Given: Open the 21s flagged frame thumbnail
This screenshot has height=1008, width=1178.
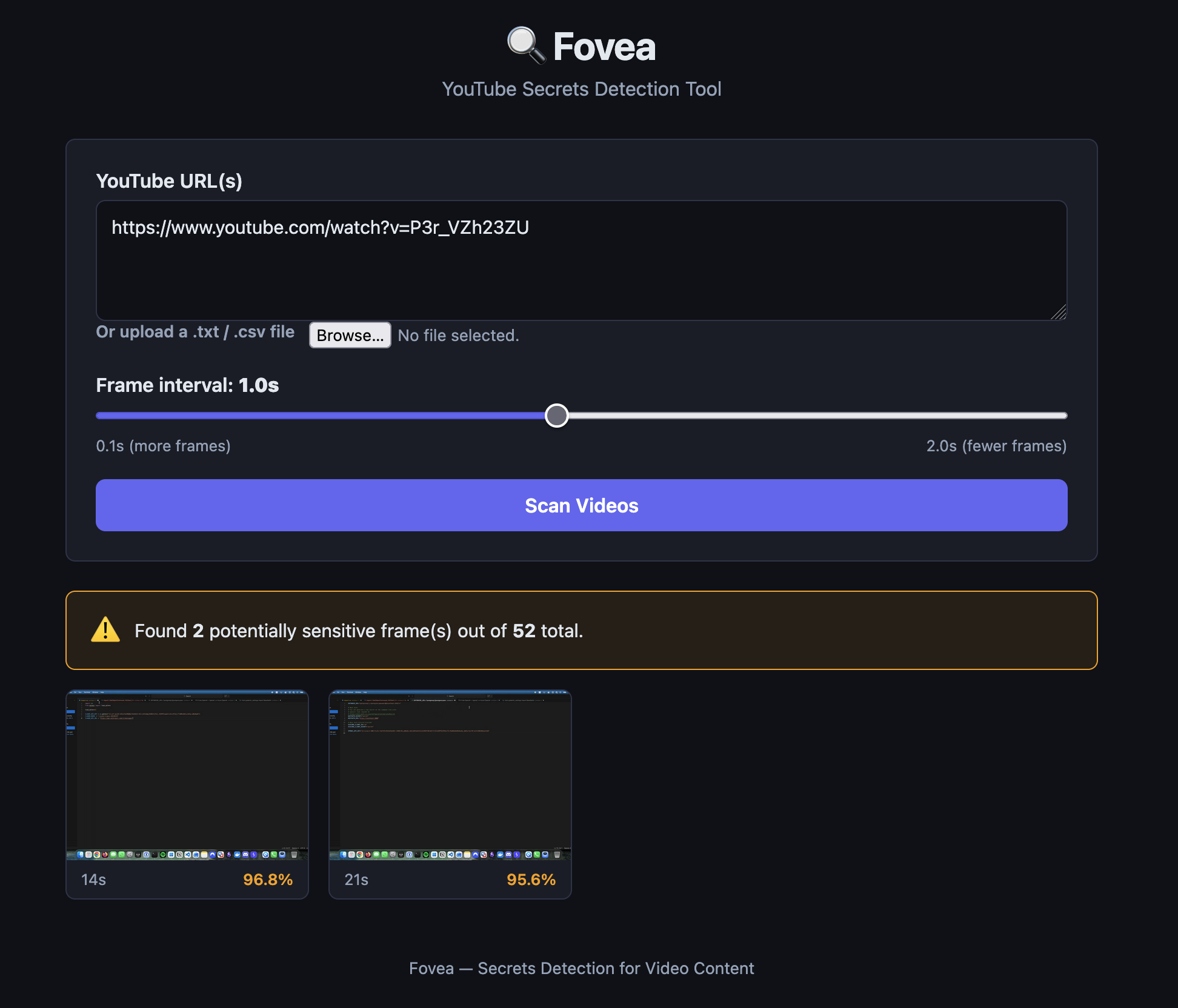Looking at the screenshot, I should click(x=450, y=775).
